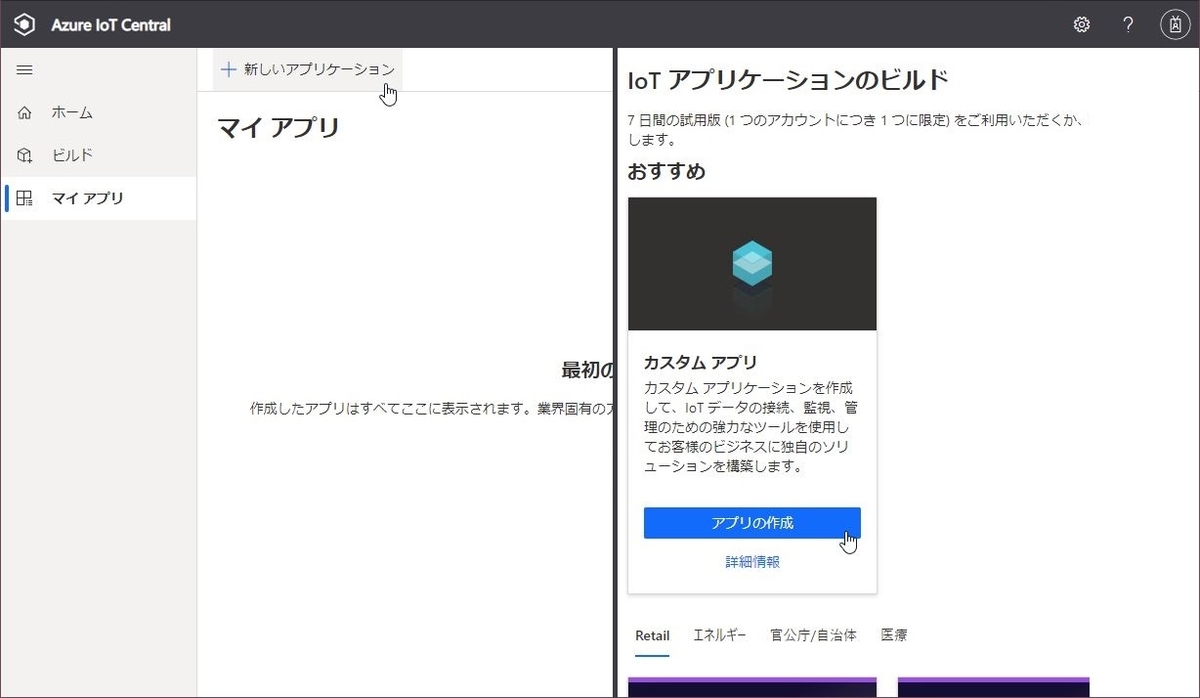This screenshot has height=698, width=1200.
Task: Open settings via the gear icon
Action: click(x=1081, y=24)
